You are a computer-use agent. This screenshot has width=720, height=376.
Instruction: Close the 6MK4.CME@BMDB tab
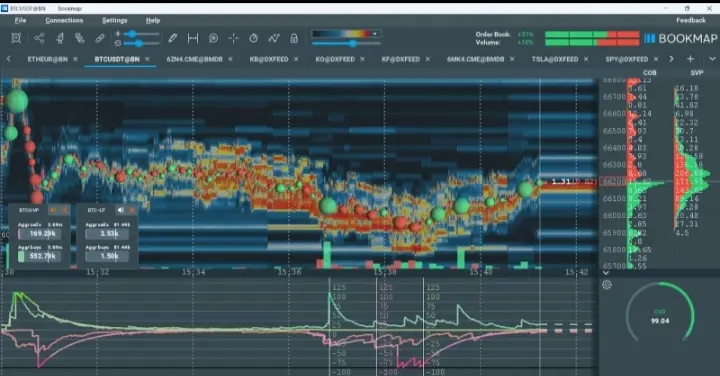click(512, 59)
